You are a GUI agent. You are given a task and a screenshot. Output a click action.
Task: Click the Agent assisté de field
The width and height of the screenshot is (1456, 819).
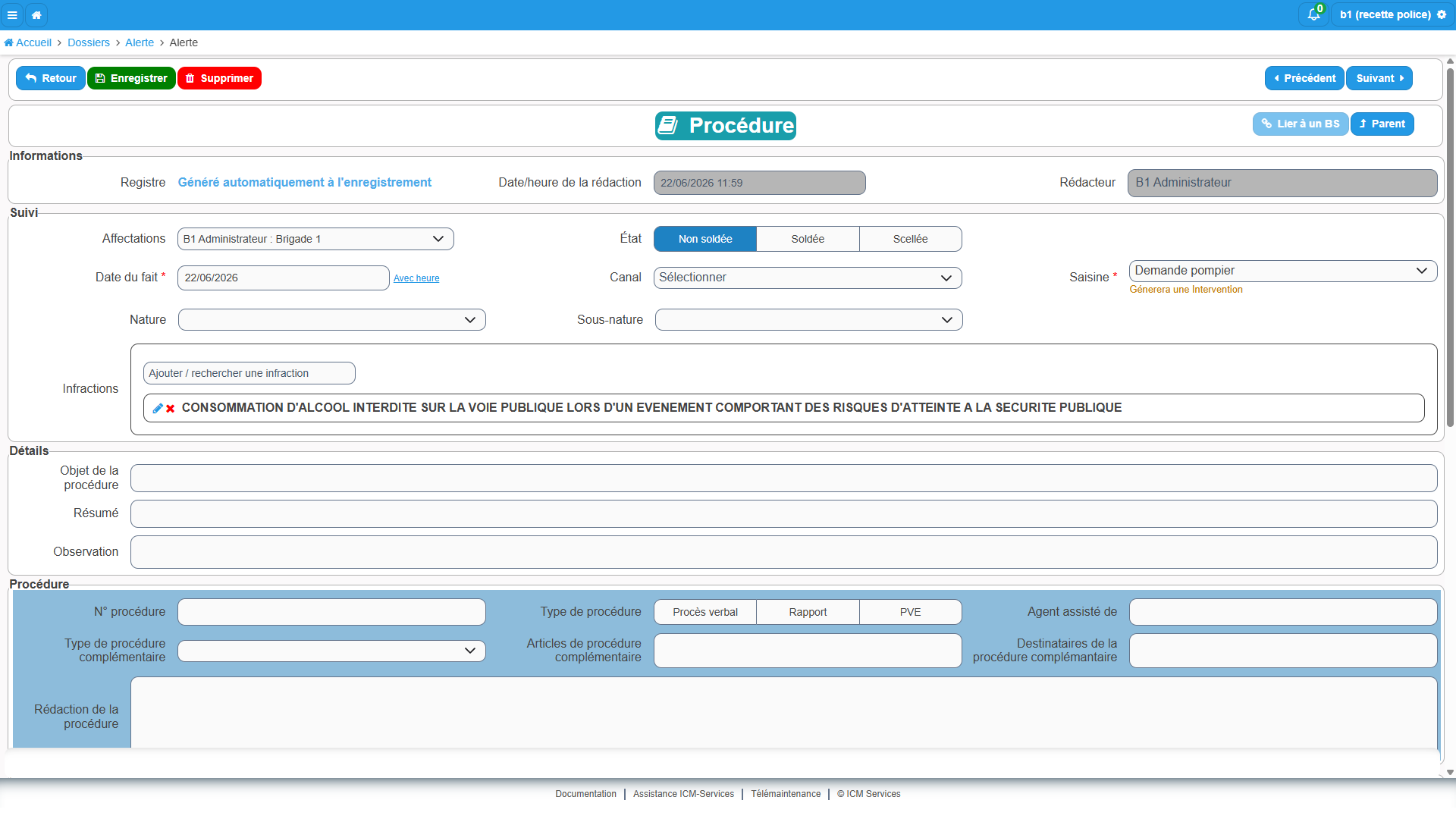click(1283, 612)
